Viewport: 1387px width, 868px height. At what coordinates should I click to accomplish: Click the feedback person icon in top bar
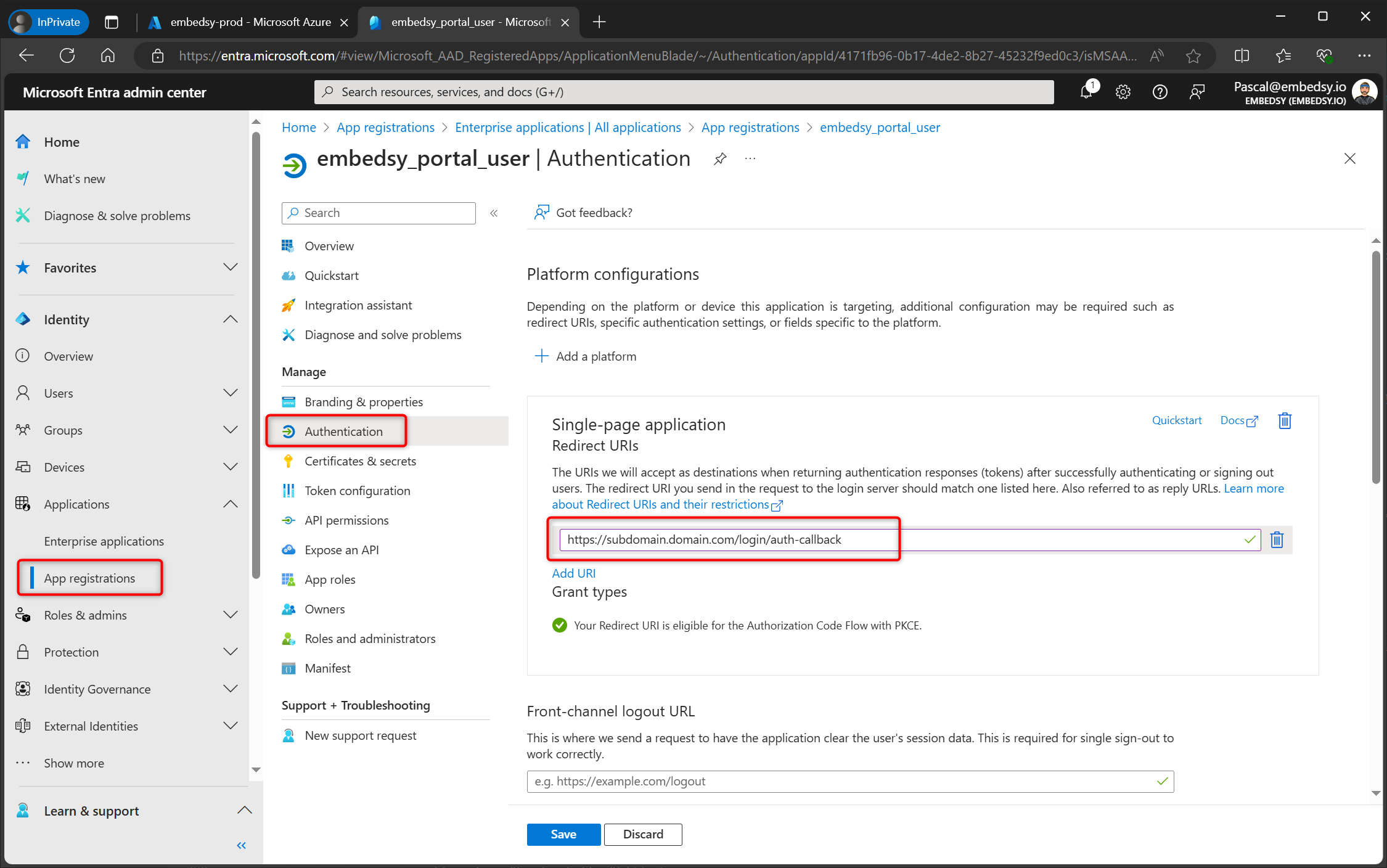pos(1197,91)
